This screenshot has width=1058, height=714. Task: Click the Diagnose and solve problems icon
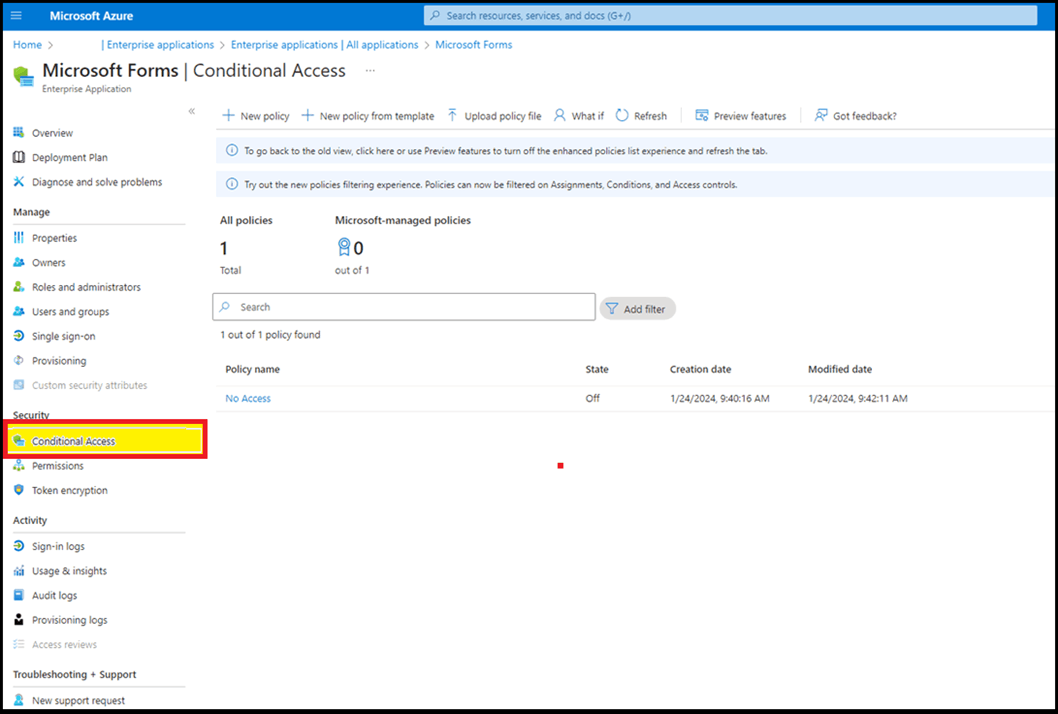(19, 182)
